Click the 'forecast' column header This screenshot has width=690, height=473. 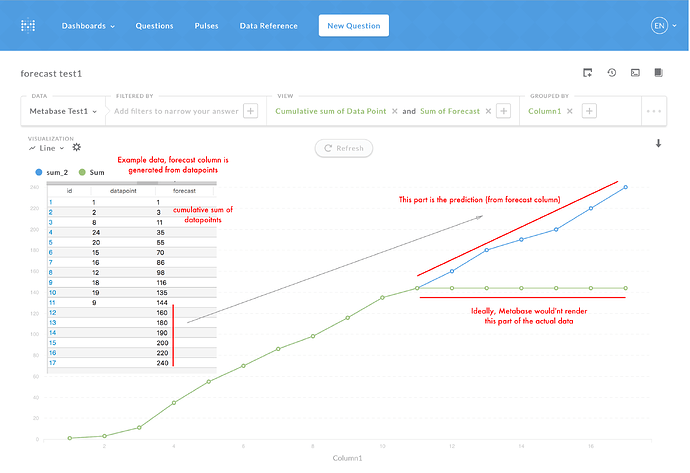tap(184, 191)
